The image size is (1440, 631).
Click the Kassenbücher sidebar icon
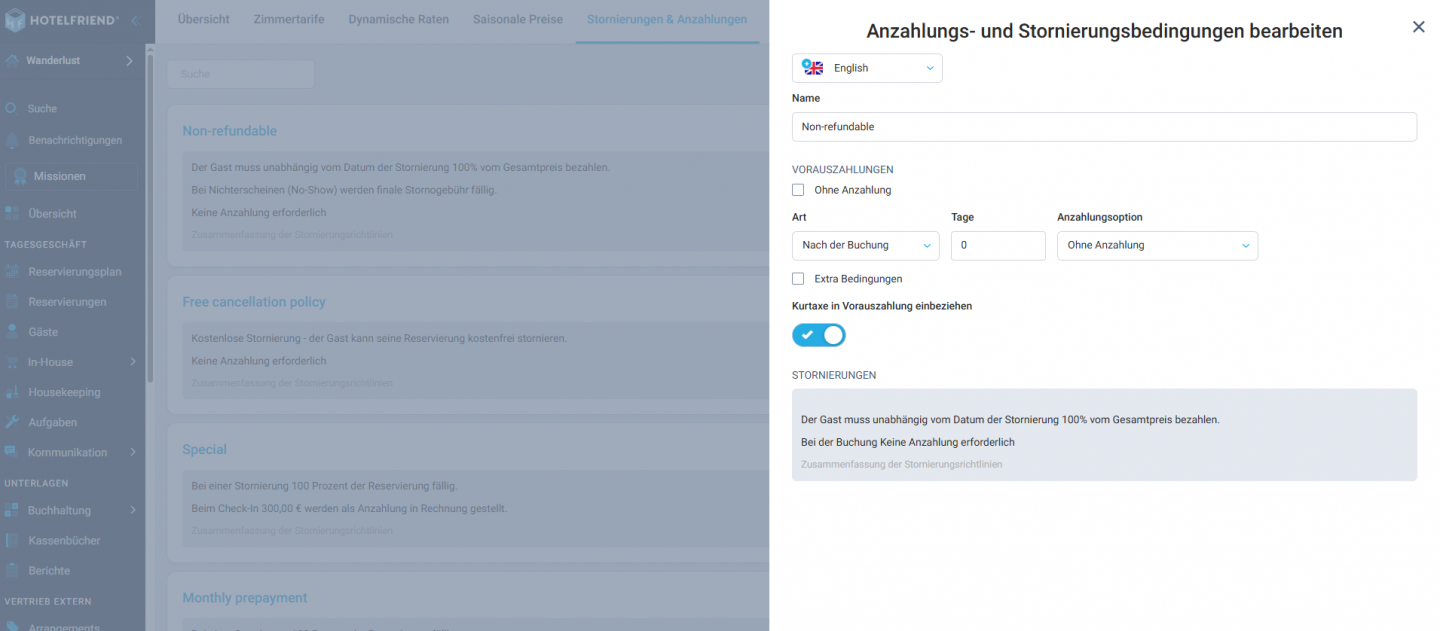point(12,540)
